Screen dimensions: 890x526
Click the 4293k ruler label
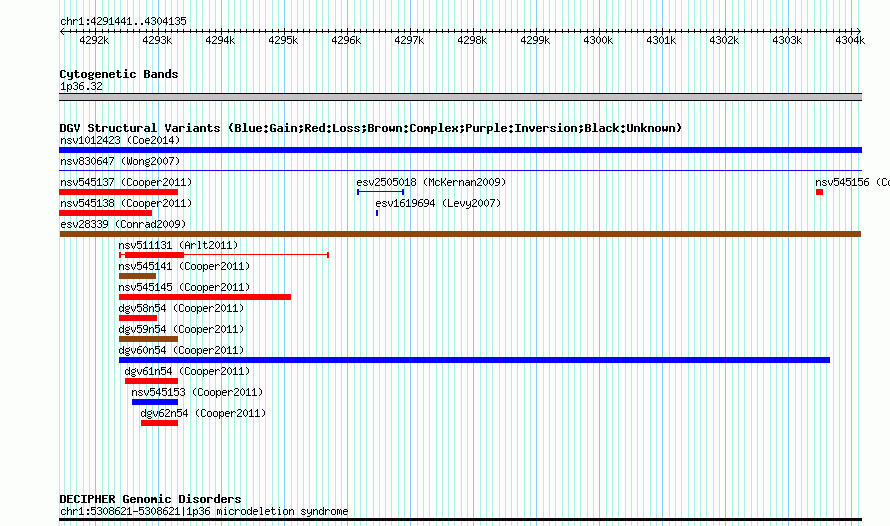pyautogui.click(x=157, y=40)
